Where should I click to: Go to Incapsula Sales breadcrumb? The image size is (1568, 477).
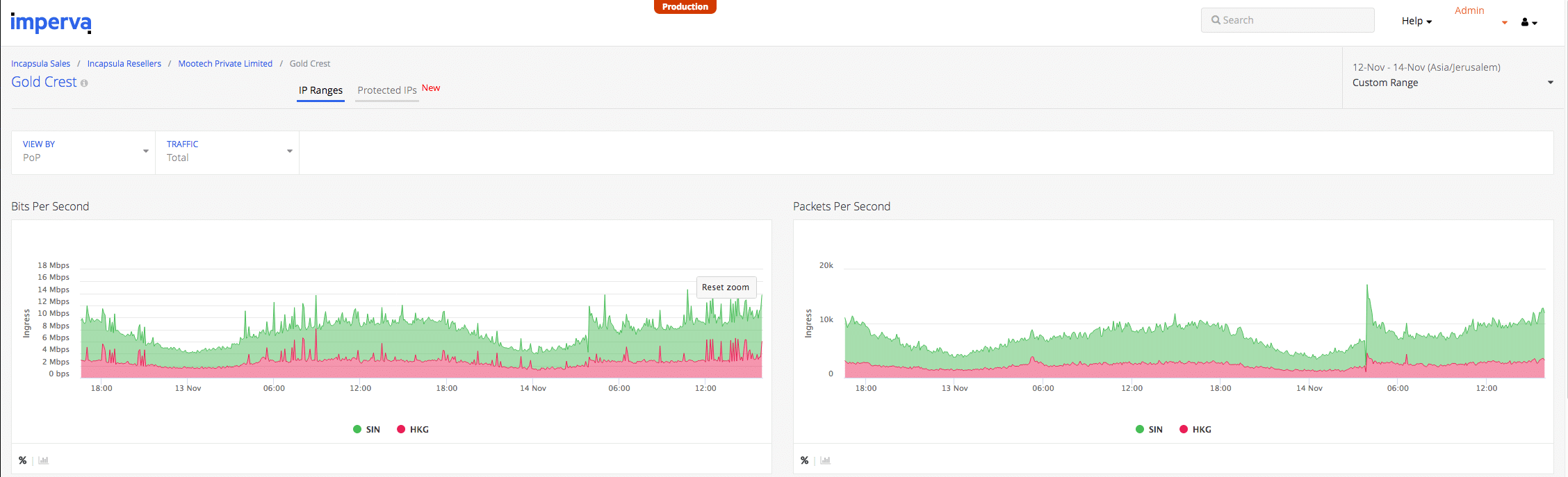pos(40,64)
